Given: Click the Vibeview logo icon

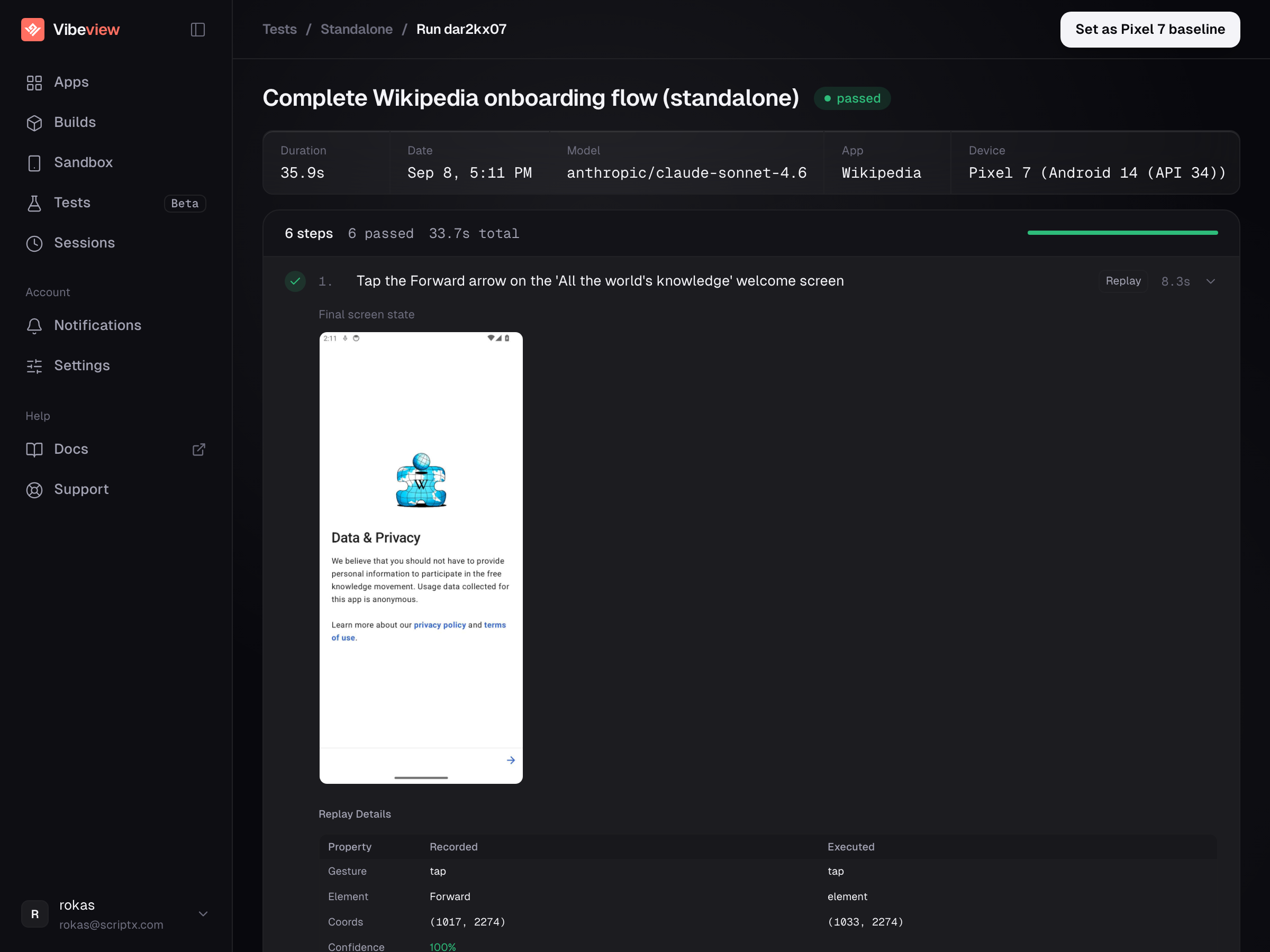Looking at the screenshot, I should click(x=33, y=29).
